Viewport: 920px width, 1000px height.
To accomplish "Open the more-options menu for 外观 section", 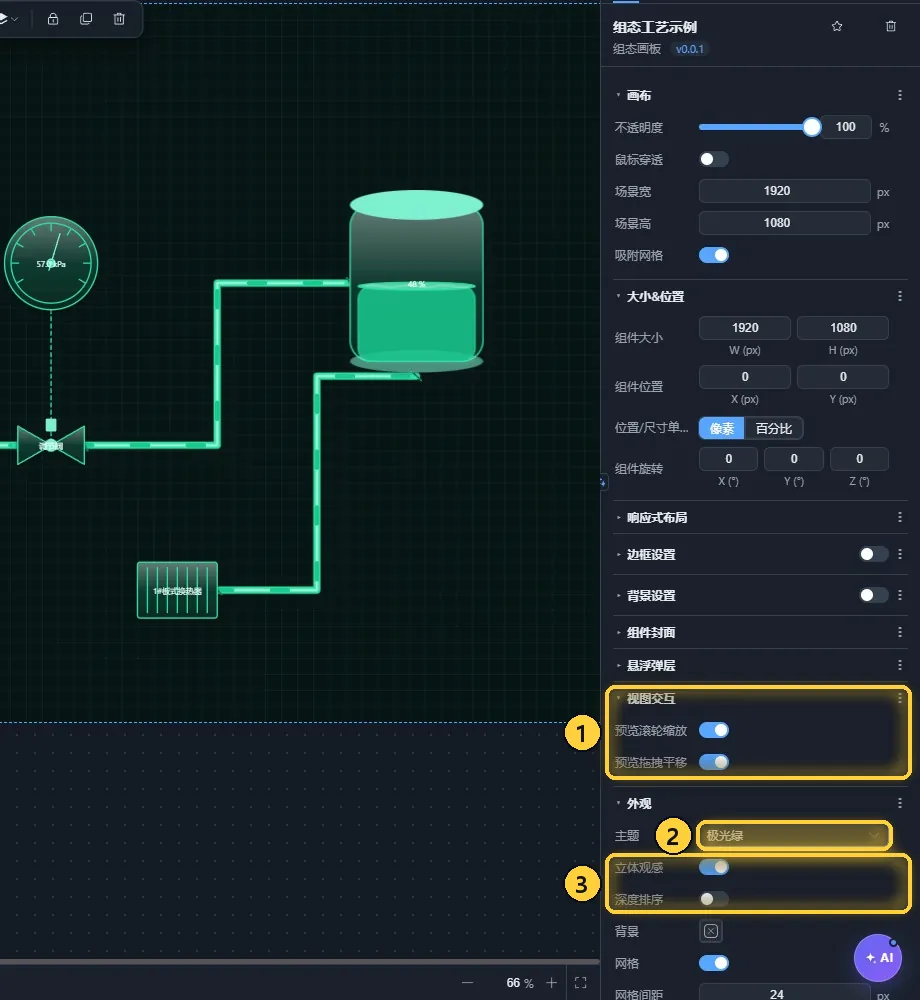I will [900, 803].
